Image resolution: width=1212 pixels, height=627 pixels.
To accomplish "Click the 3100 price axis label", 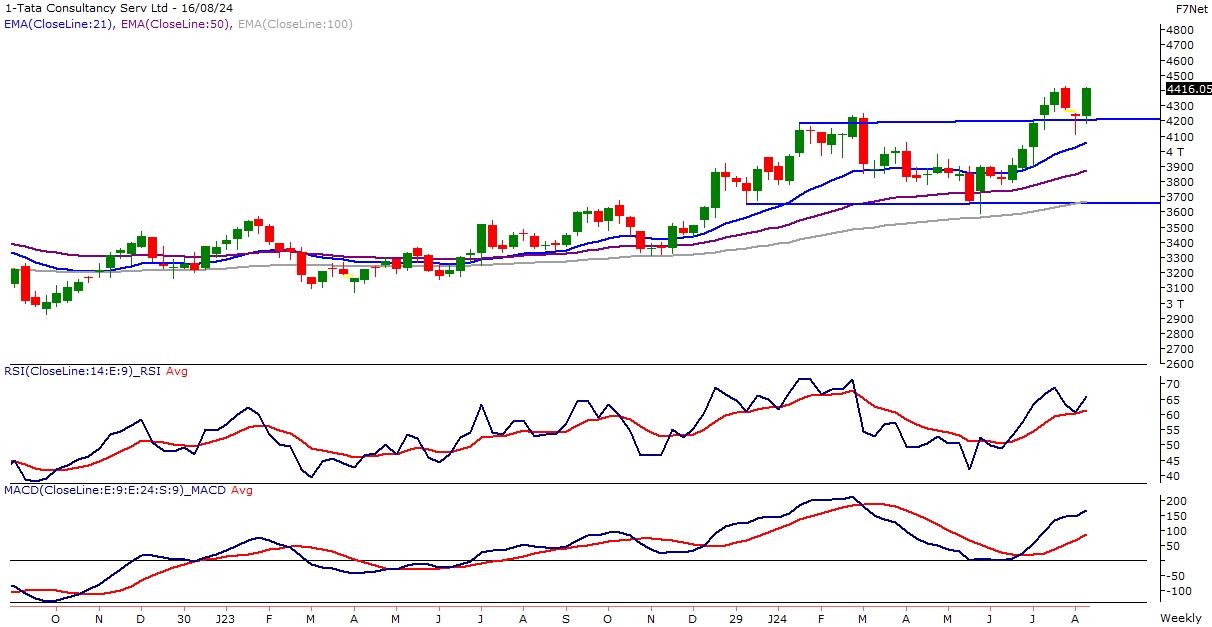I will tap(1179, 288).
